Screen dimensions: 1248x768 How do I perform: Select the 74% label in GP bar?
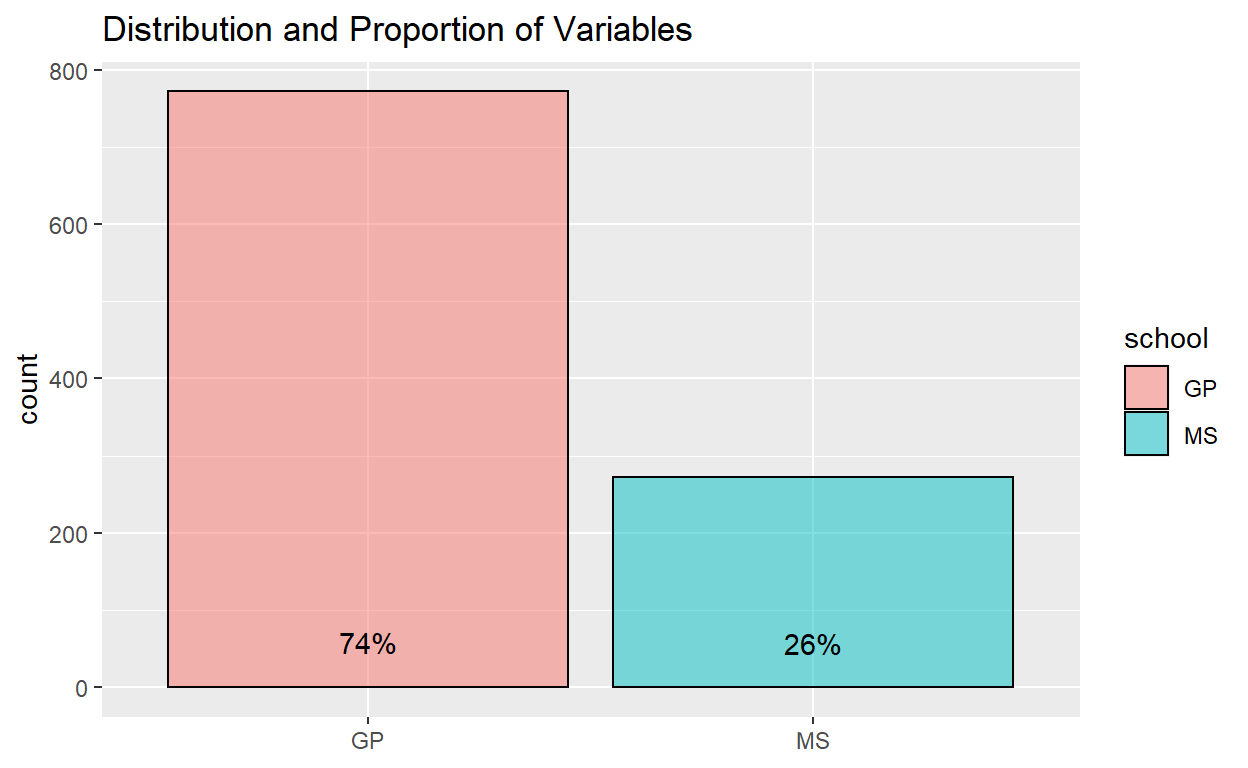pyautogui.click(x=367, y=645)
